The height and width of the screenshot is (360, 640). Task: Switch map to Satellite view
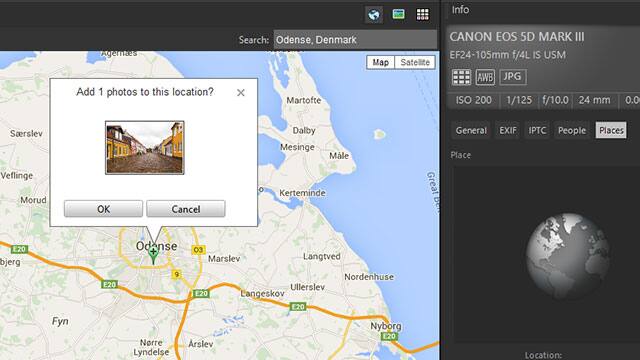pos(415,62)
